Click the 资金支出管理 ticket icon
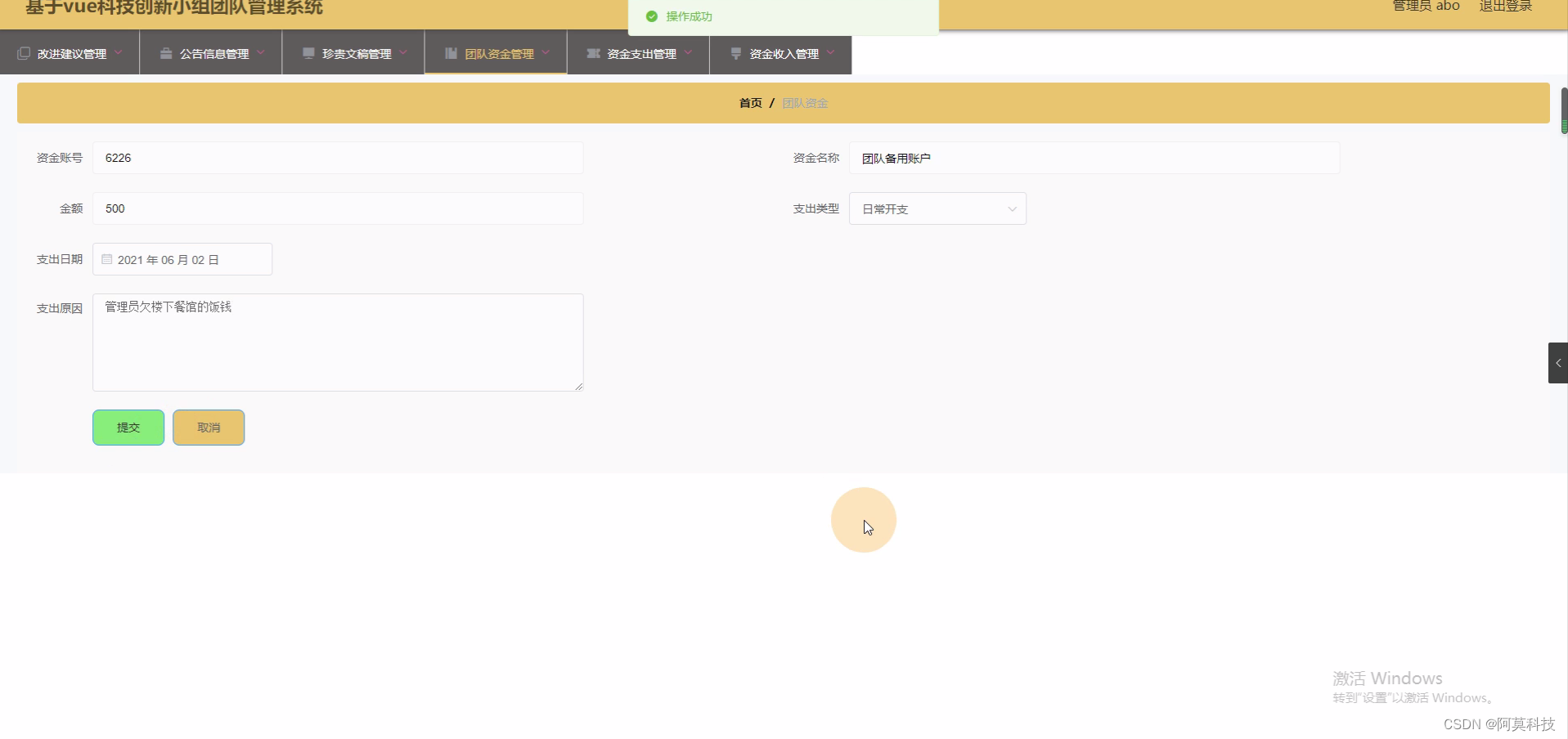This screenshot has width=1568, height=739. point(593,53)
